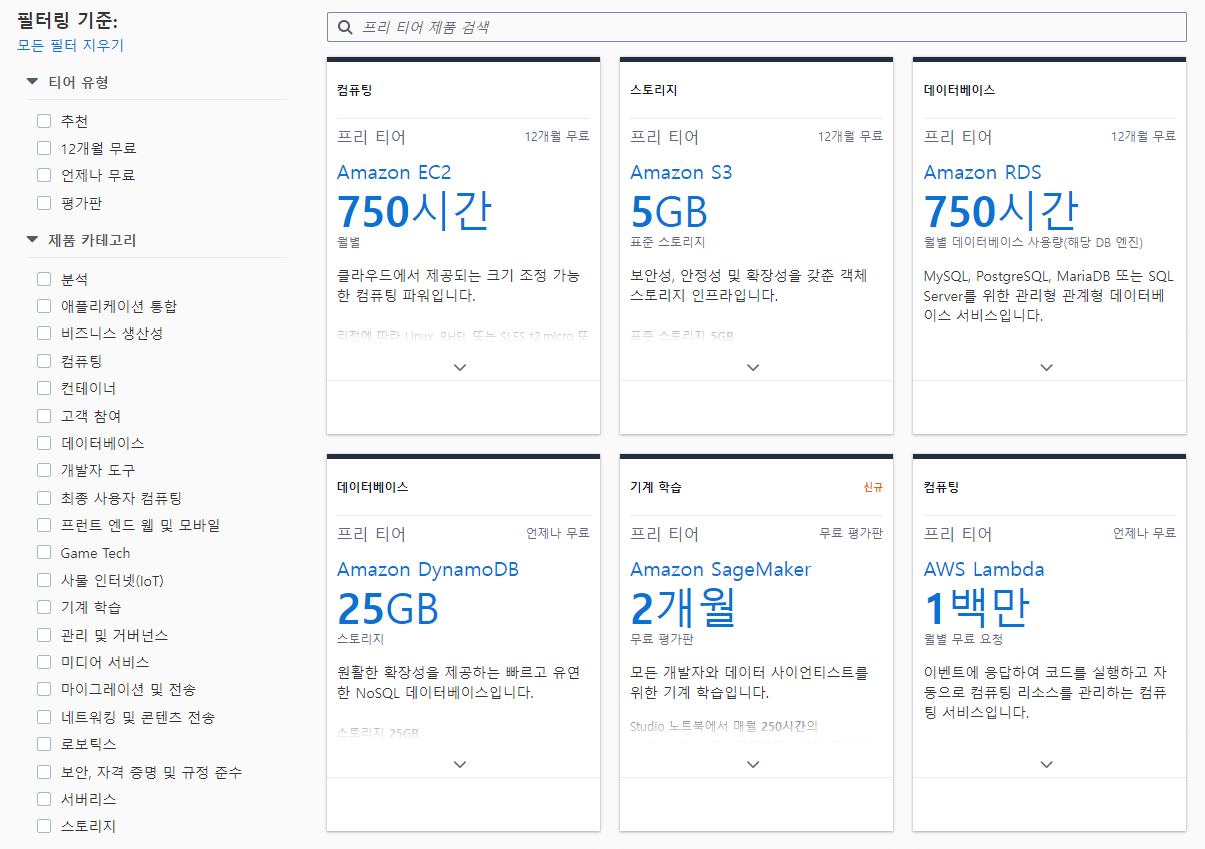Enable the 컴퓨팅 category filter
The height and width of the screenshot is (849, 1205).
44,361
